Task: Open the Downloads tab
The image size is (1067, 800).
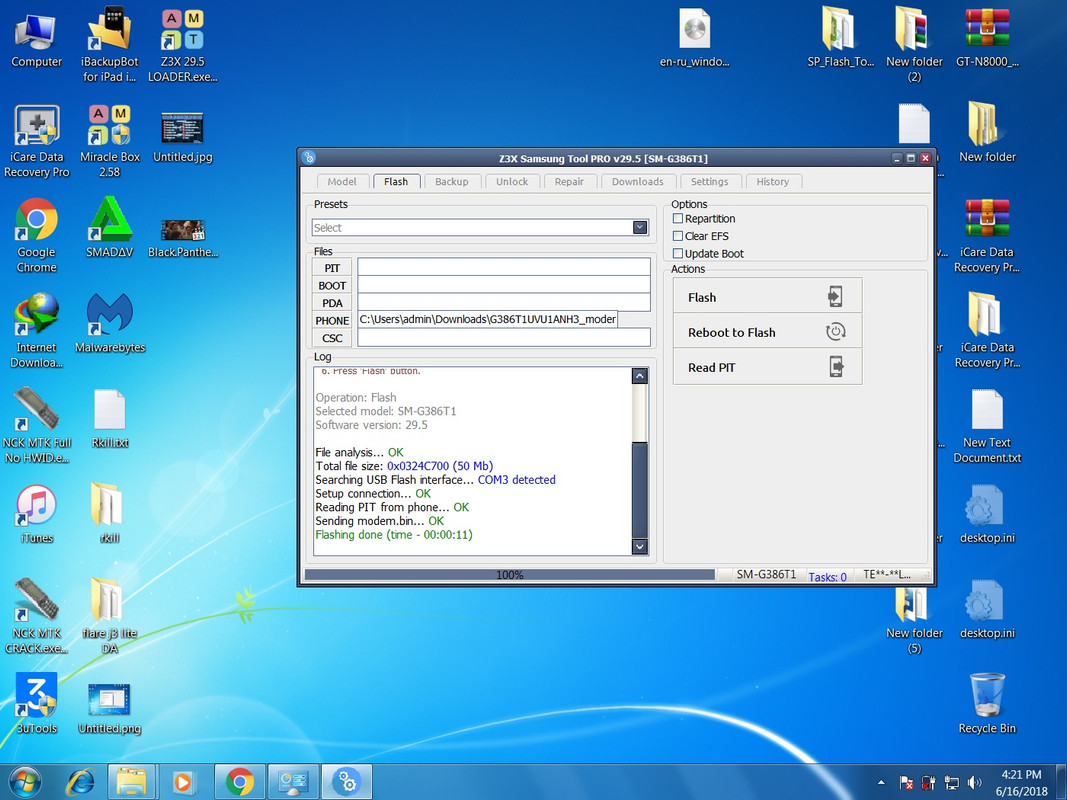Action: click(x=638, y=182)
